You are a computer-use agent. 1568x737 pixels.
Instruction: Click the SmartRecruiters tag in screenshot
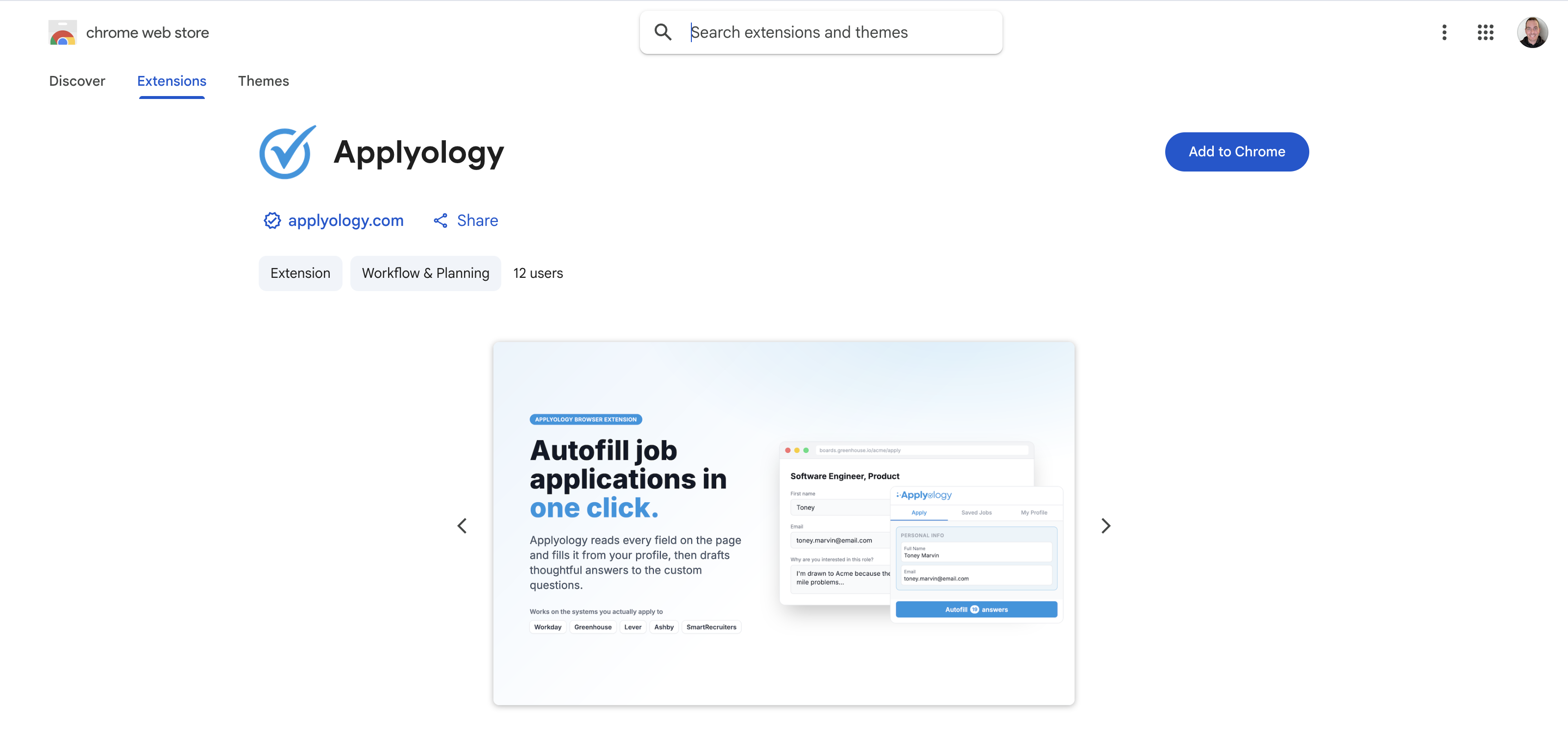[711, 627]
